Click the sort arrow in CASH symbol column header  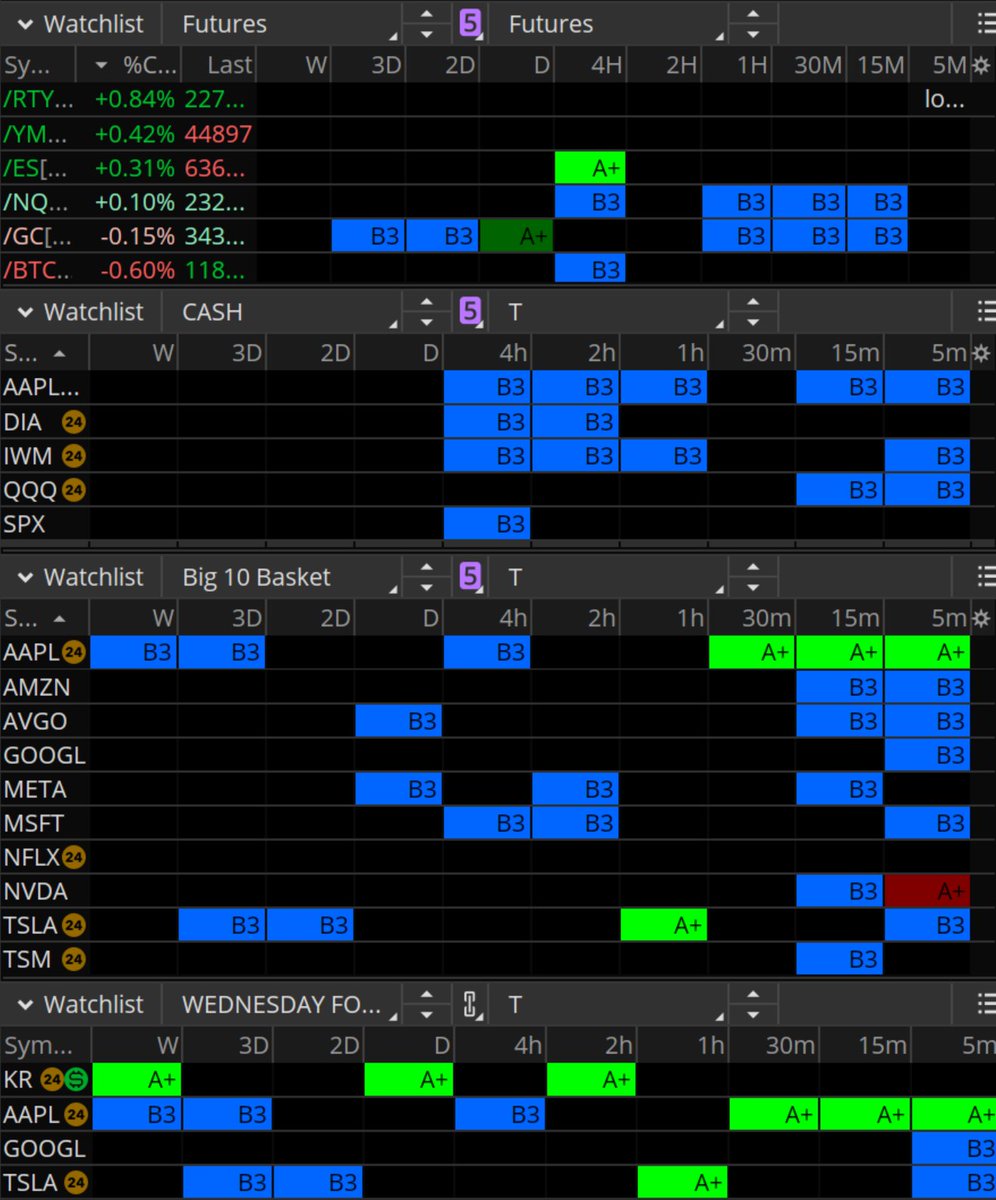coord(59,353)
